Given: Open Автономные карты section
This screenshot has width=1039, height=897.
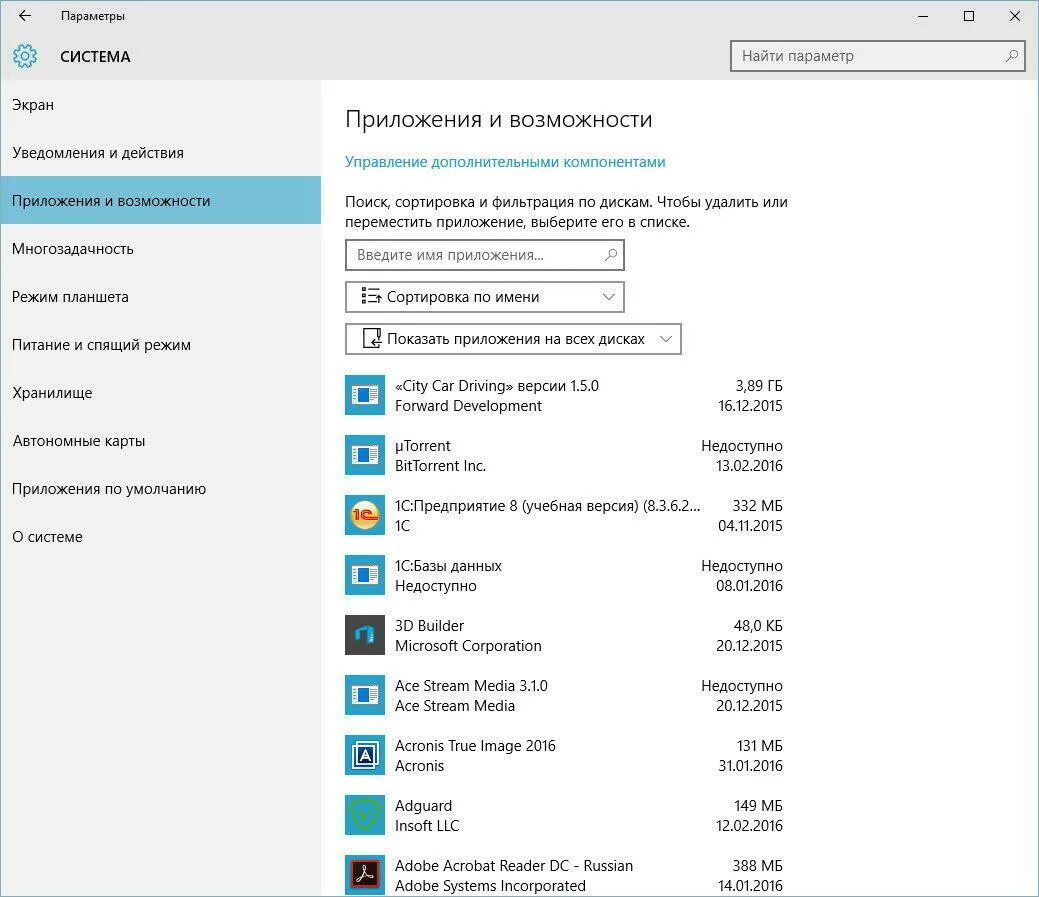Looking at the screenshot, I should (160, 441).
